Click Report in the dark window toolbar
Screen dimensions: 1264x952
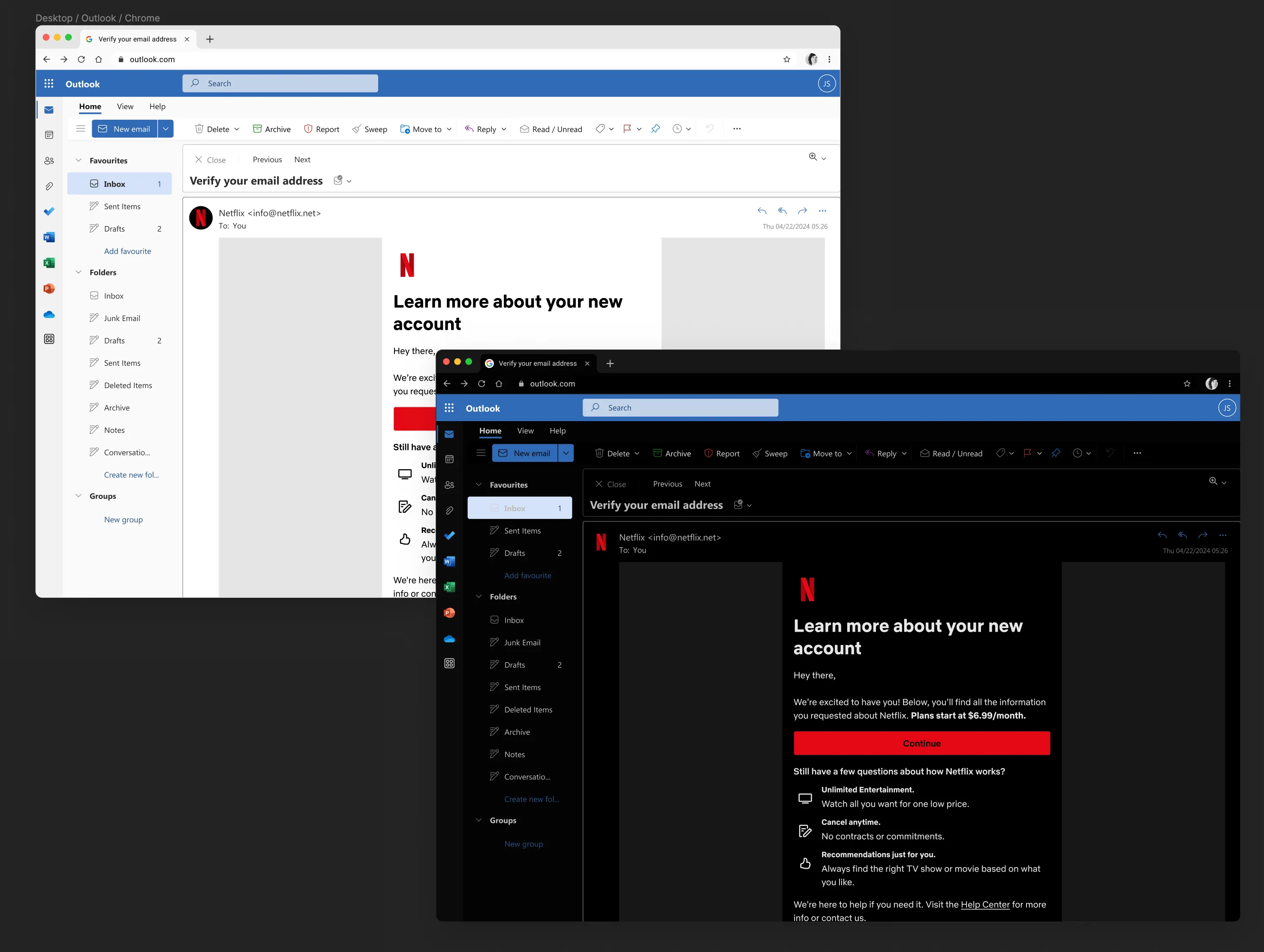click(x=722, y=454)
